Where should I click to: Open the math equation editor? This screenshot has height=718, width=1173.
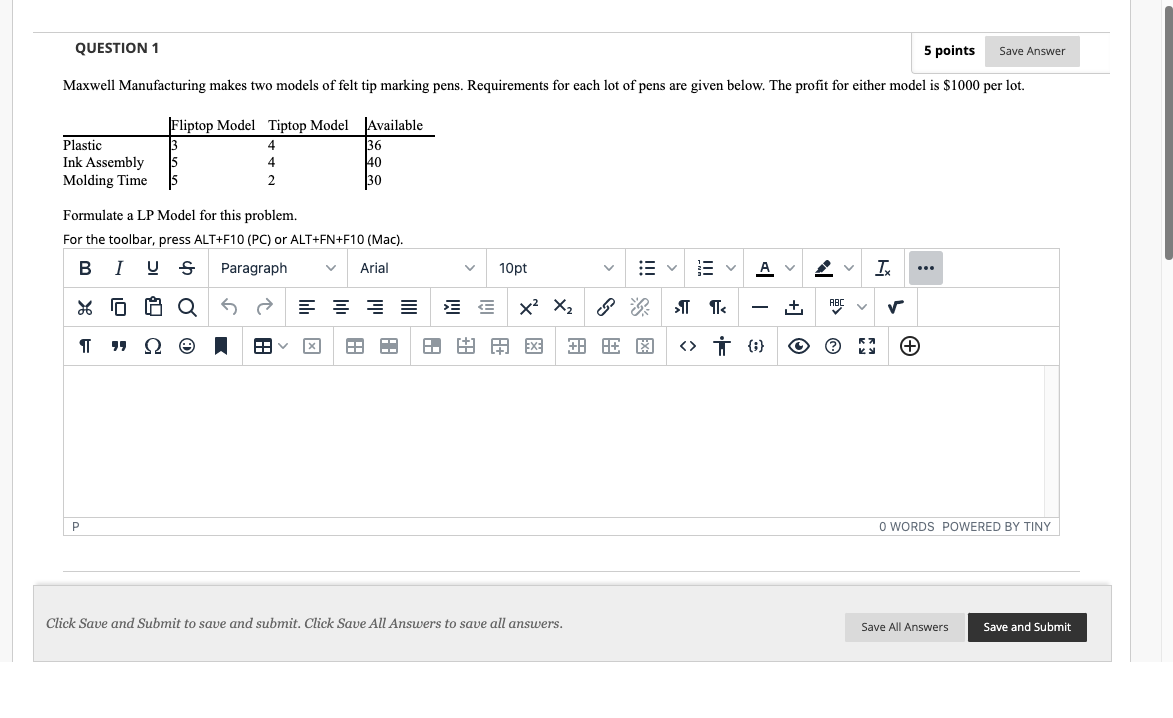coord(895,307)
